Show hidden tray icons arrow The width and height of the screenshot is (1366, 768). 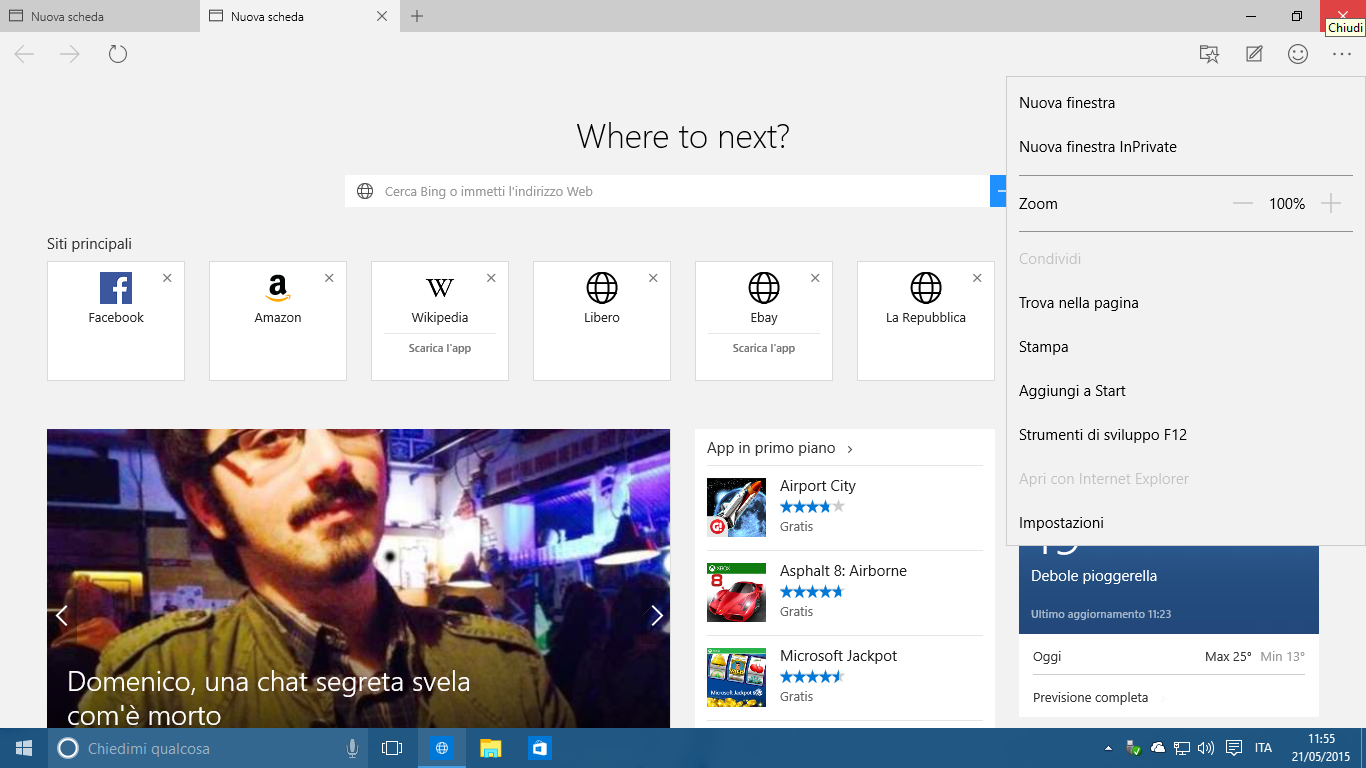point(1107,748)
